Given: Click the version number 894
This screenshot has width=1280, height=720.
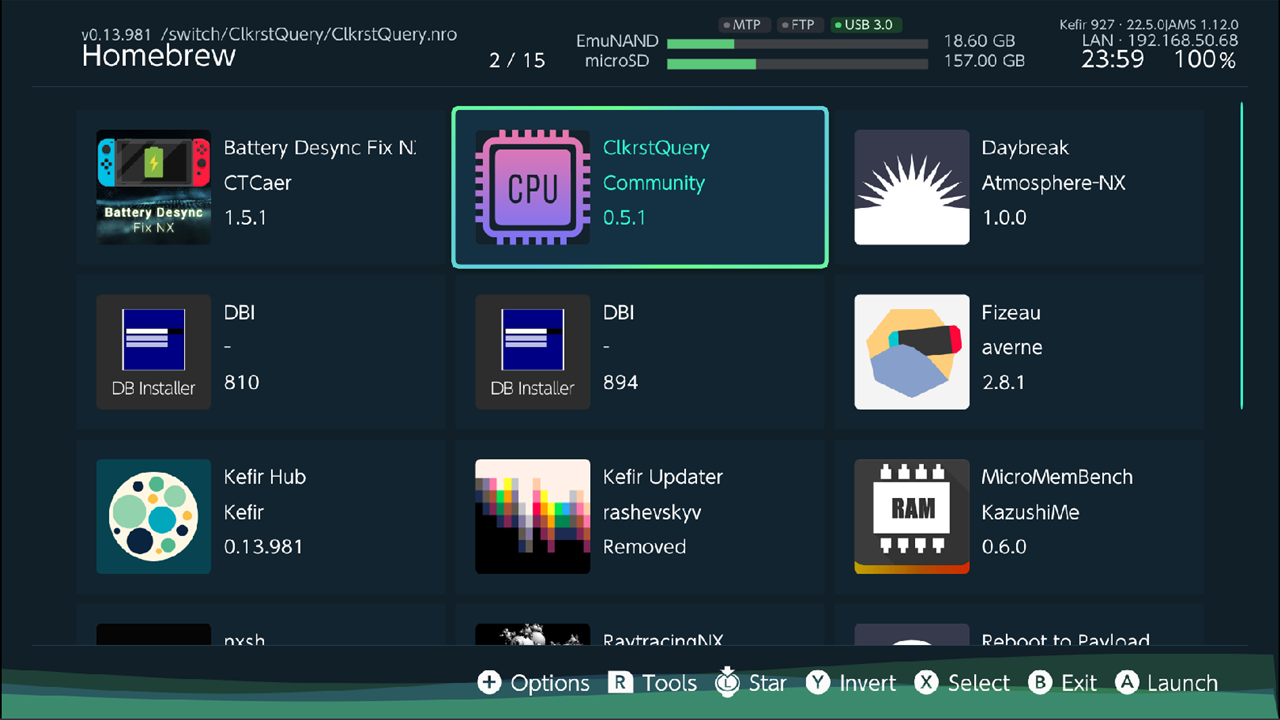Looking at the screenshot, I should point(621,382).
